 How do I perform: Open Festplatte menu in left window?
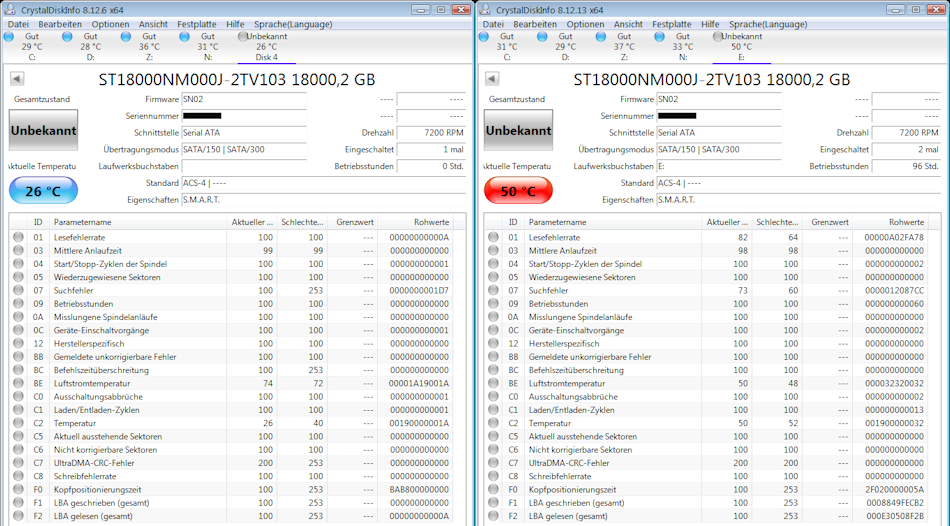197,24
